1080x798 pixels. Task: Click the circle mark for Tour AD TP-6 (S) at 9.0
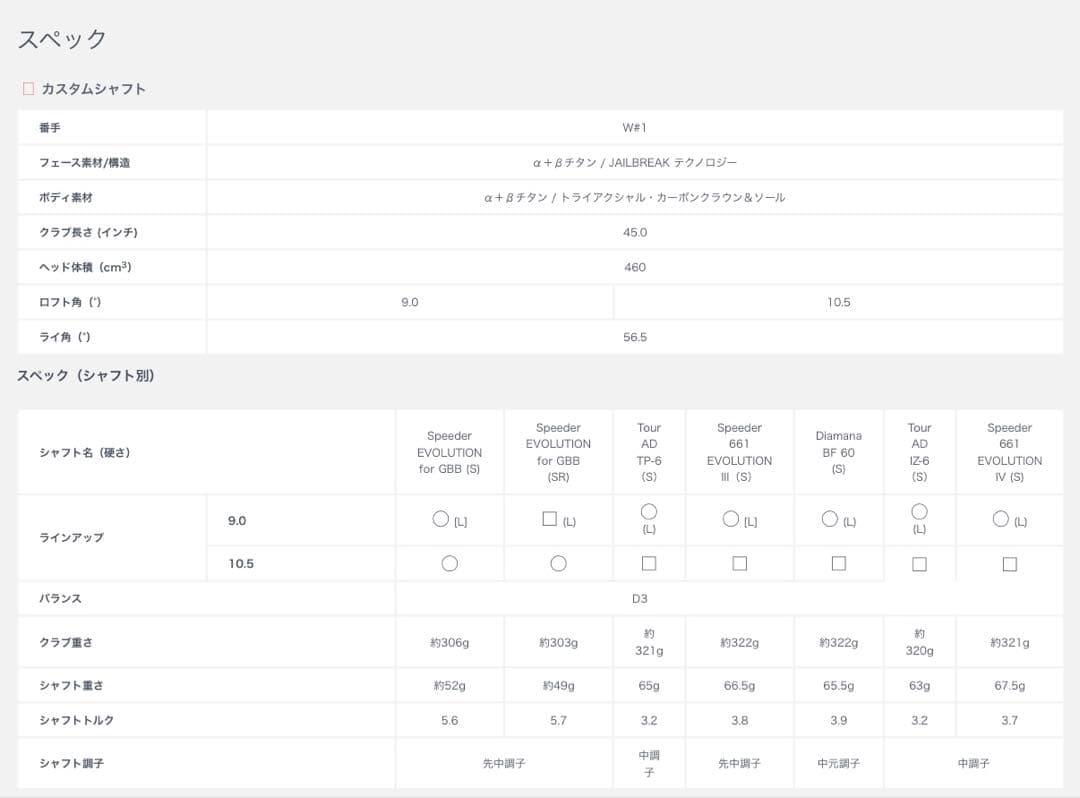tap(648, 512)
